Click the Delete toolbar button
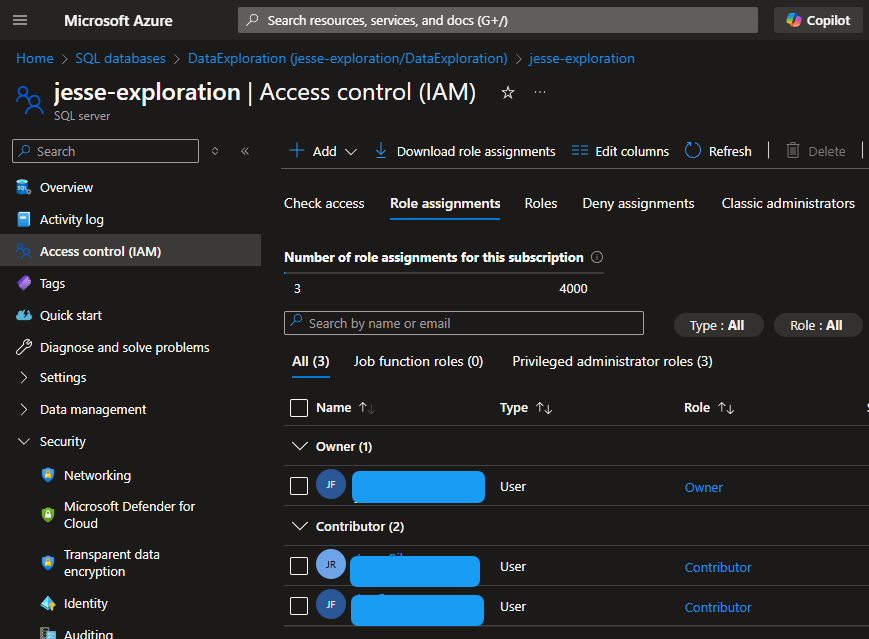The image size is (869, 639). 816,151
